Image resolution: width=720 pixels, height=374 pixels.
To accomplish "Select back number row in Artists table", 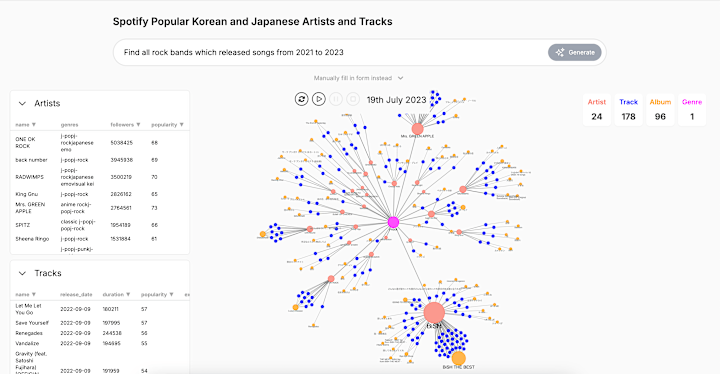I will tap(100, 160).
